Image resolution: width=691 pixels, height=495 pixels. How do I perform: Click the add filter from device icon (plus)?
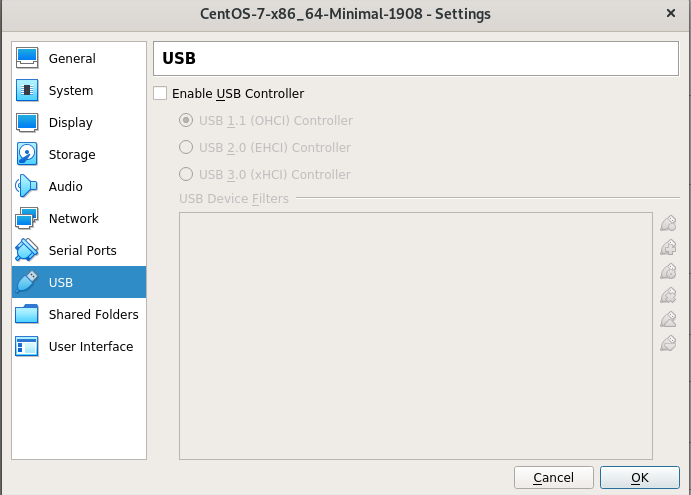pos(668,247)
